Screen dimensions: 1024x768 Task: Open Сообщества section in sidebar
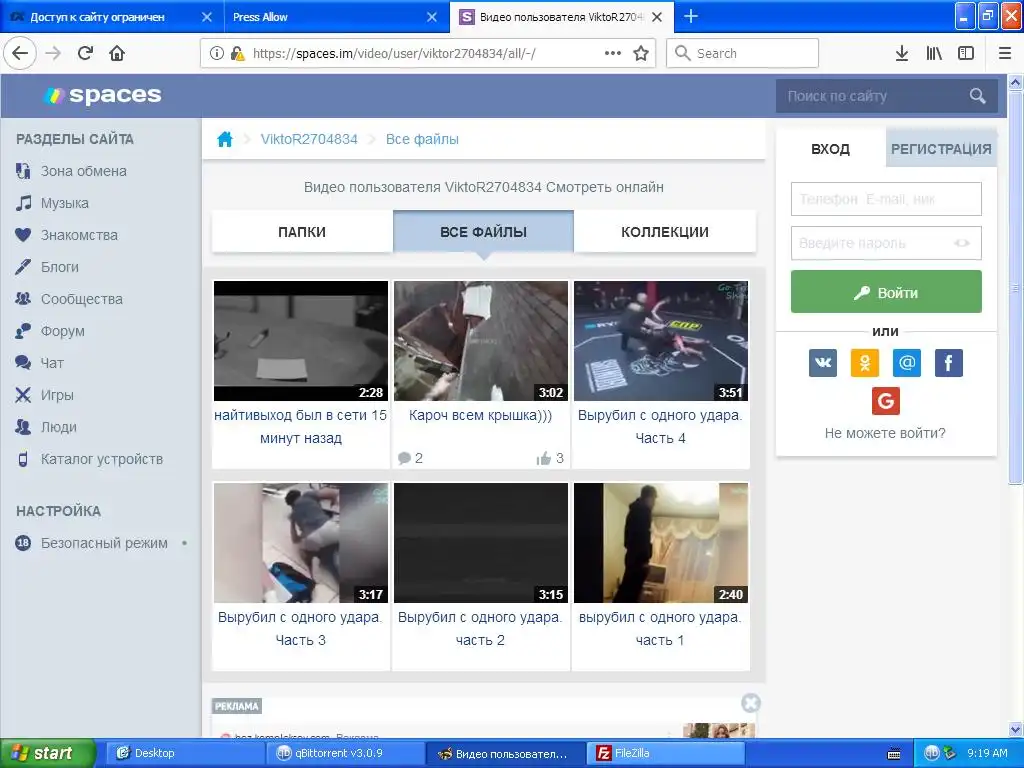(x=69, y=299)
